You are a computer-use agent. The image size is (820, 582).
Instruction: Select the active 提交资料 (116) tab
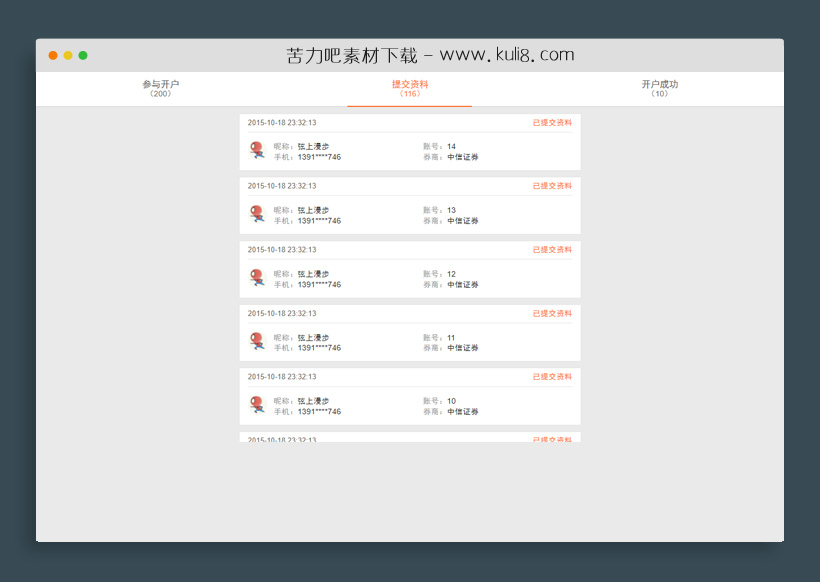pos(410,89)
